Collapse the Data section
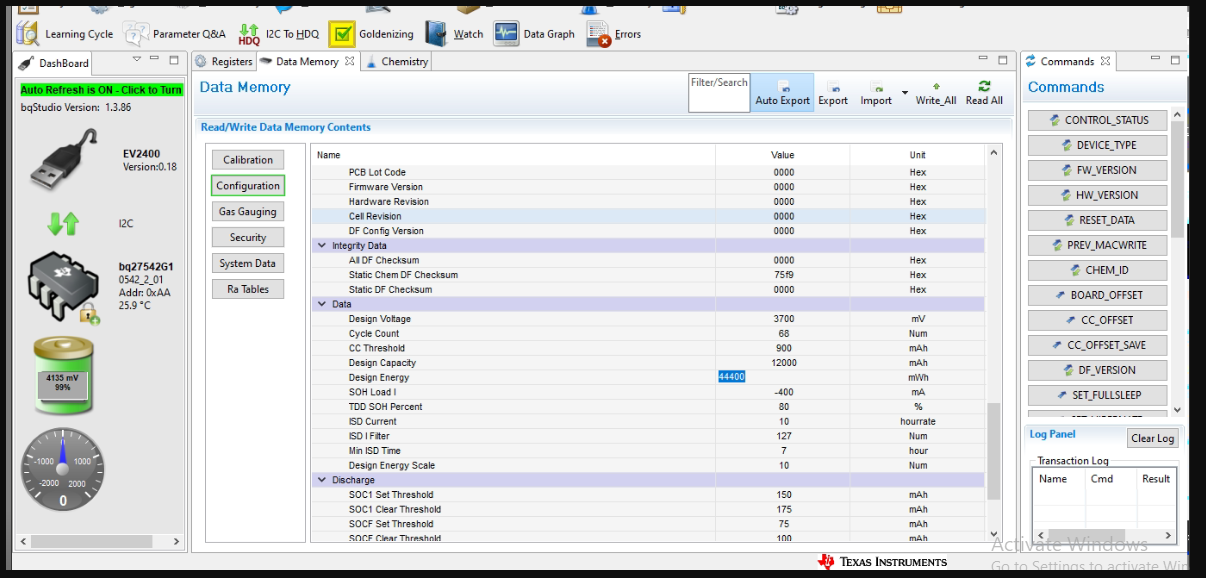 pos(322,304)
